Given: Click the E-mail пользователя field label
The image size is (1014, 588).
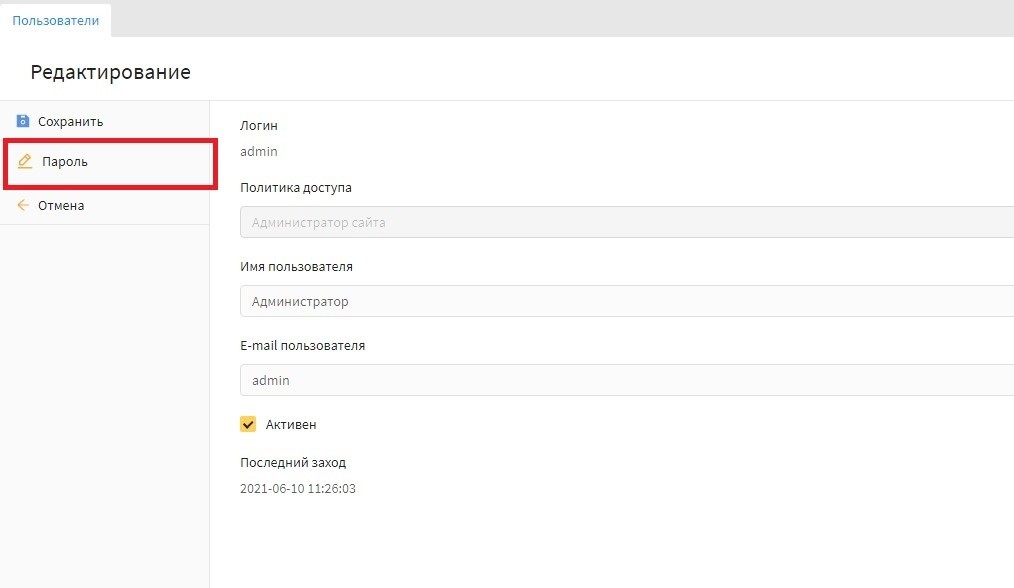Looking at the screenshot, I should click(x=302, y=346).
